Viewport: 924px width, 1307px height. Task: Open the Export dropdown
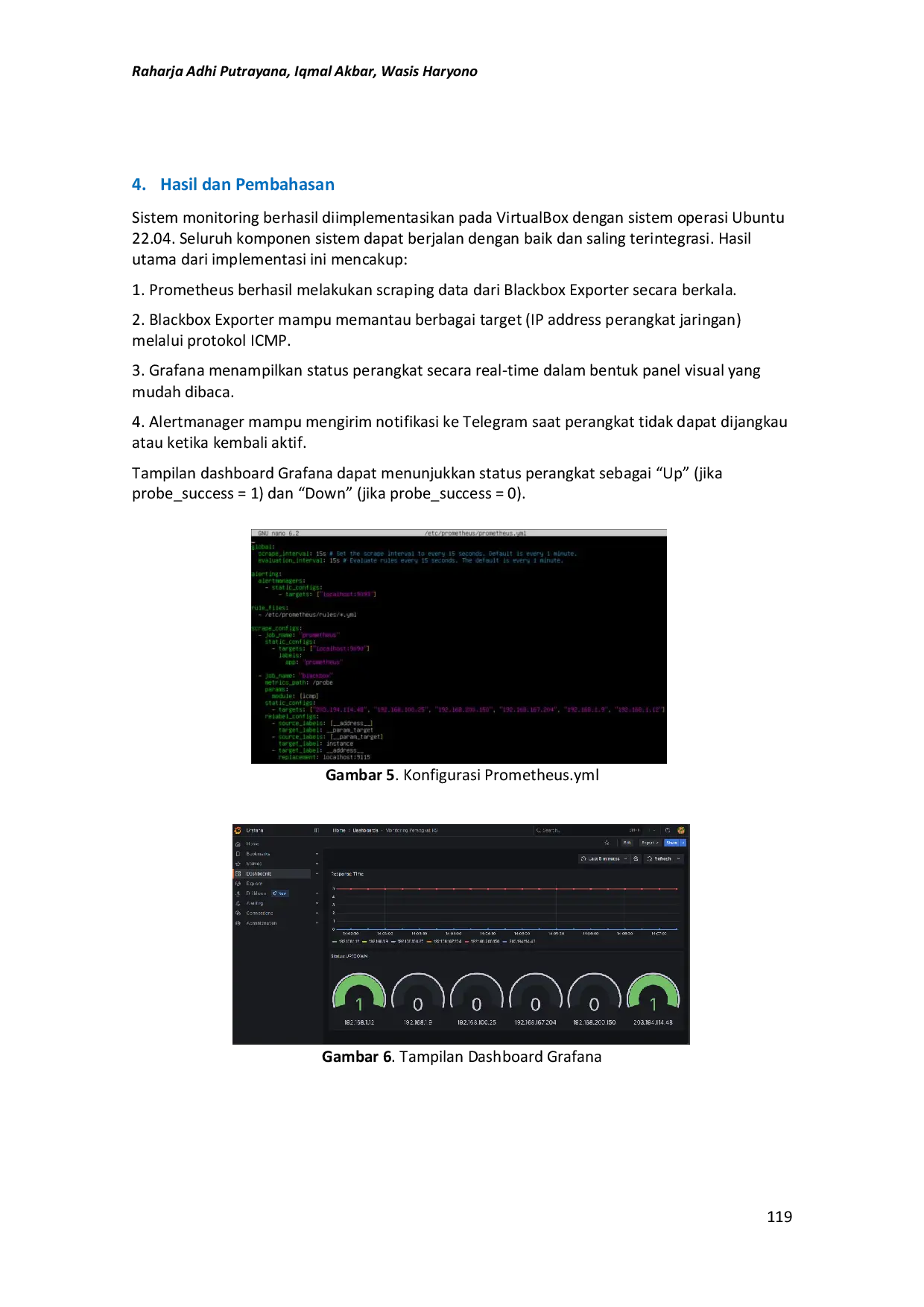tap(651, 843)
